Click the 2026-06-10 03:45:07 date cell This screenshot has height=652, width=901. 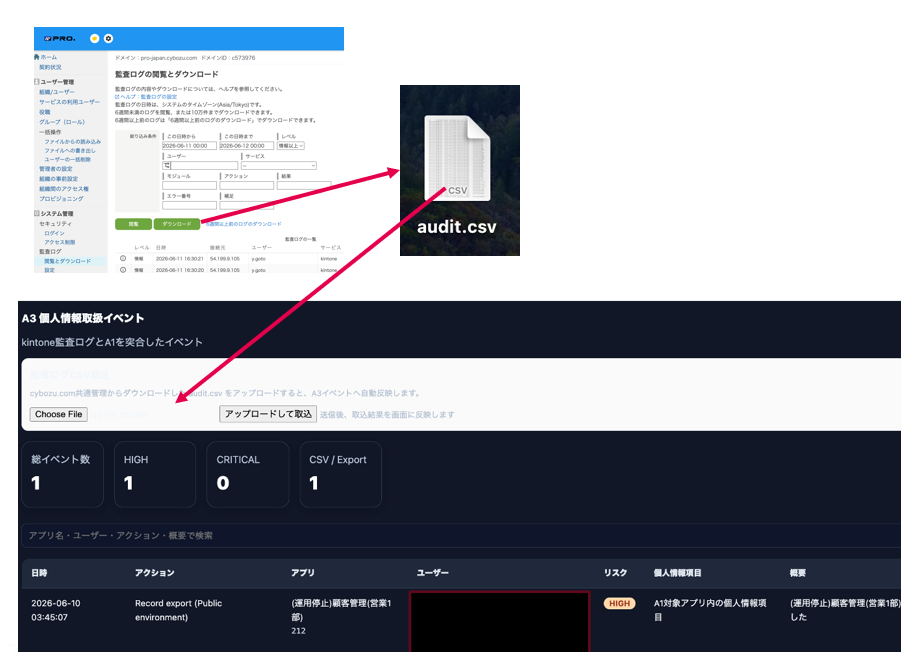[x=56, y=610]
